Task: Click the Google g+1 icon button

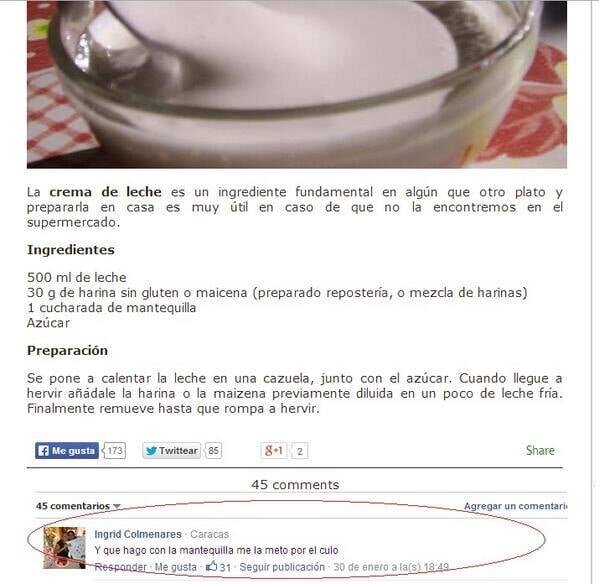Action: pos(274,451)
